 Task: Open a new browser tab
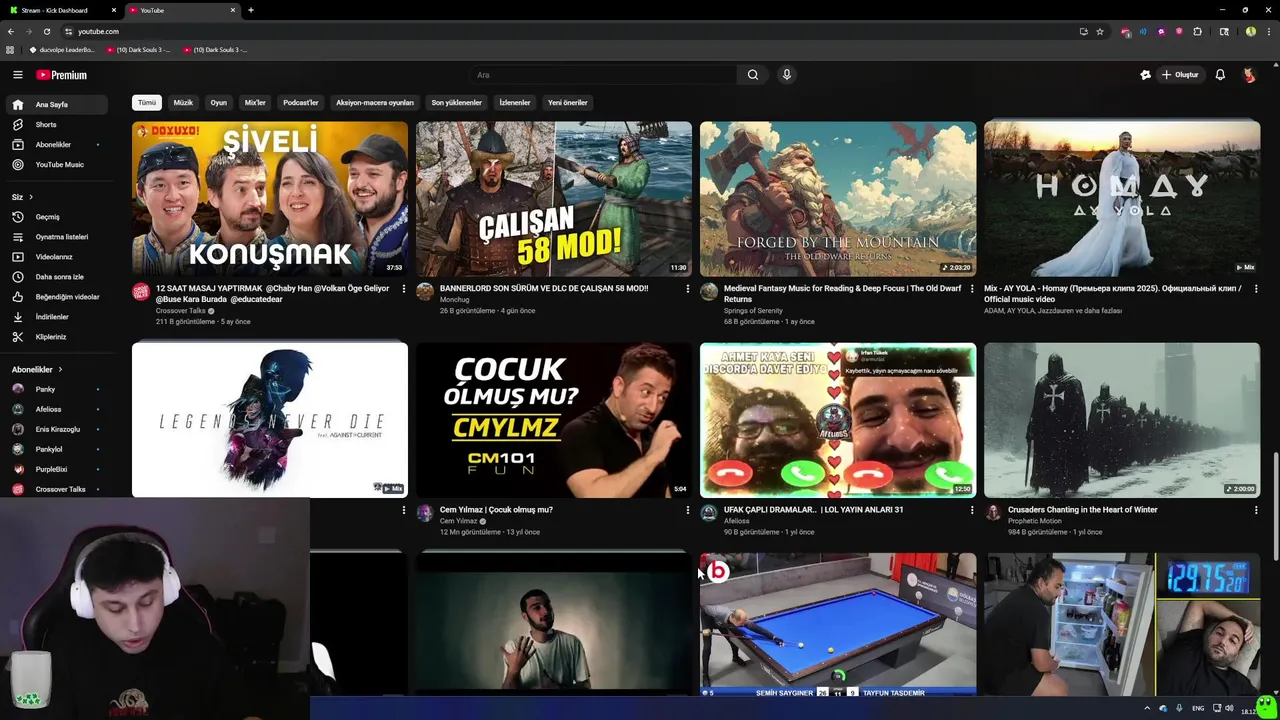(x=250, y=10)
